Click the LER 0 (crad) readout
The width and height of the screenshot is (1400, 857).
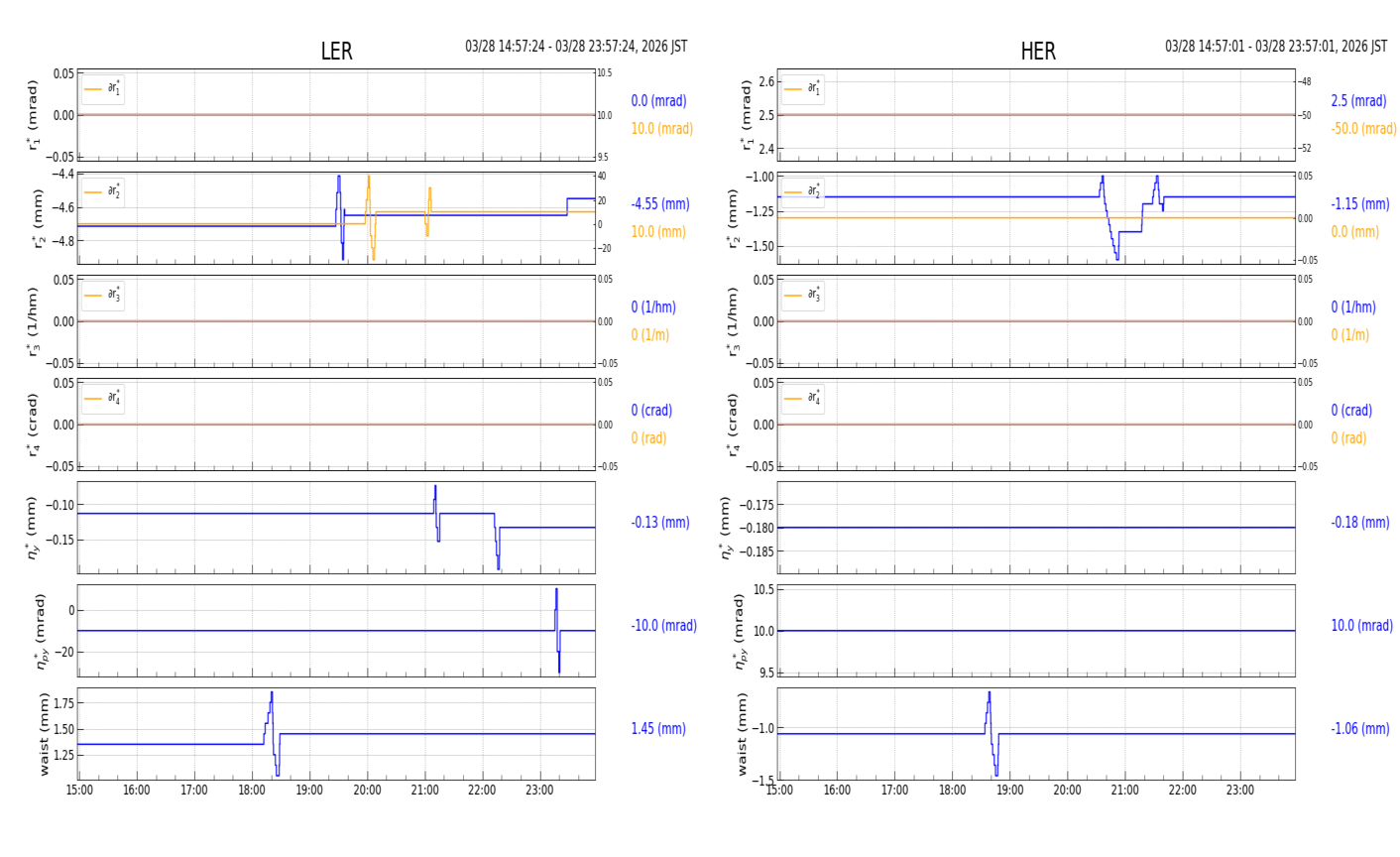point(651,411)
